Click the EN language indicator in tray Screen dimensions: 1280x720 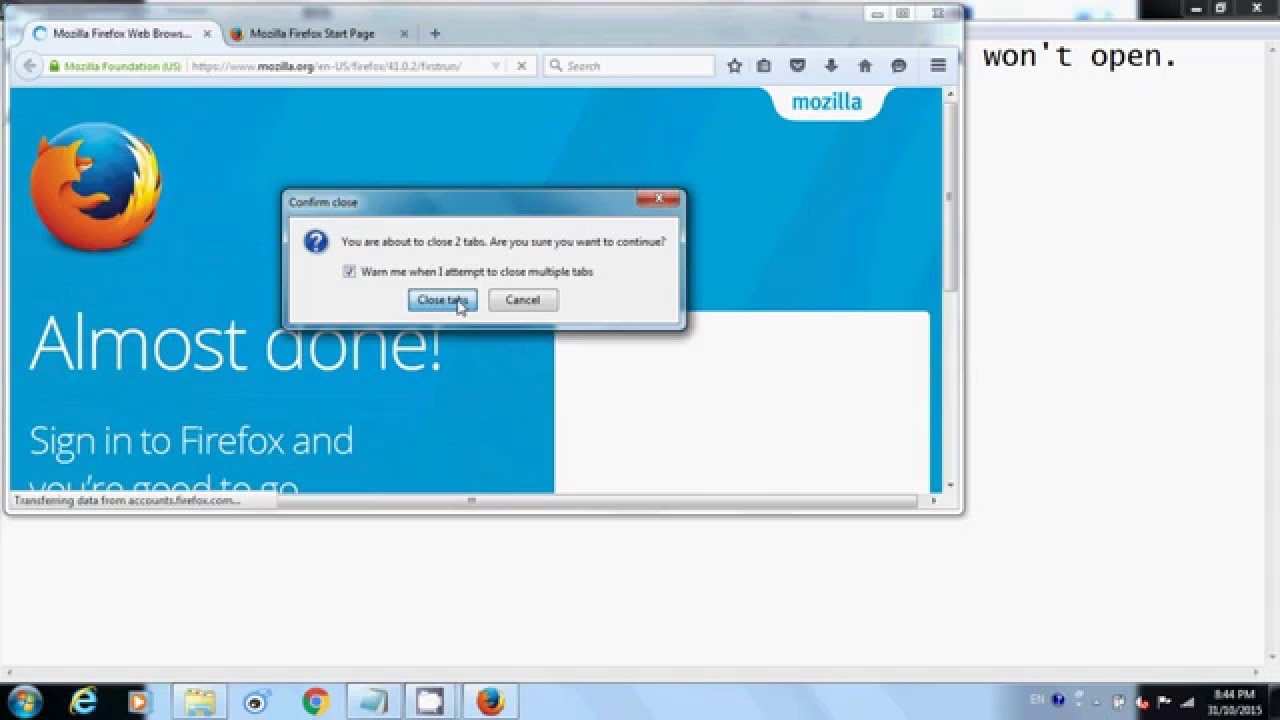coord(1036,701)
